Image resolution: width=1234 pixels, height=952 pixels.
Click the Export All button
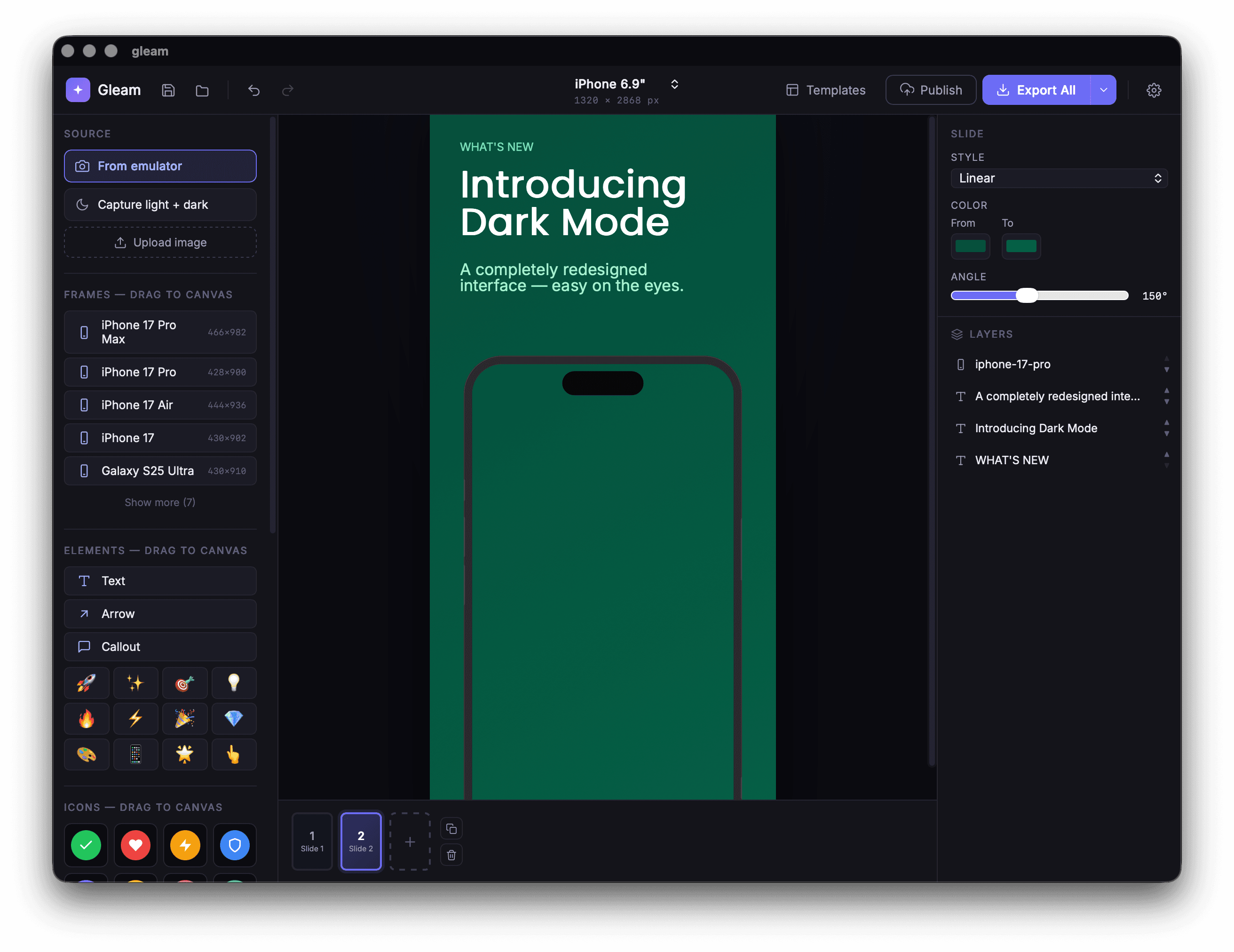click(x=1036, y=90)
